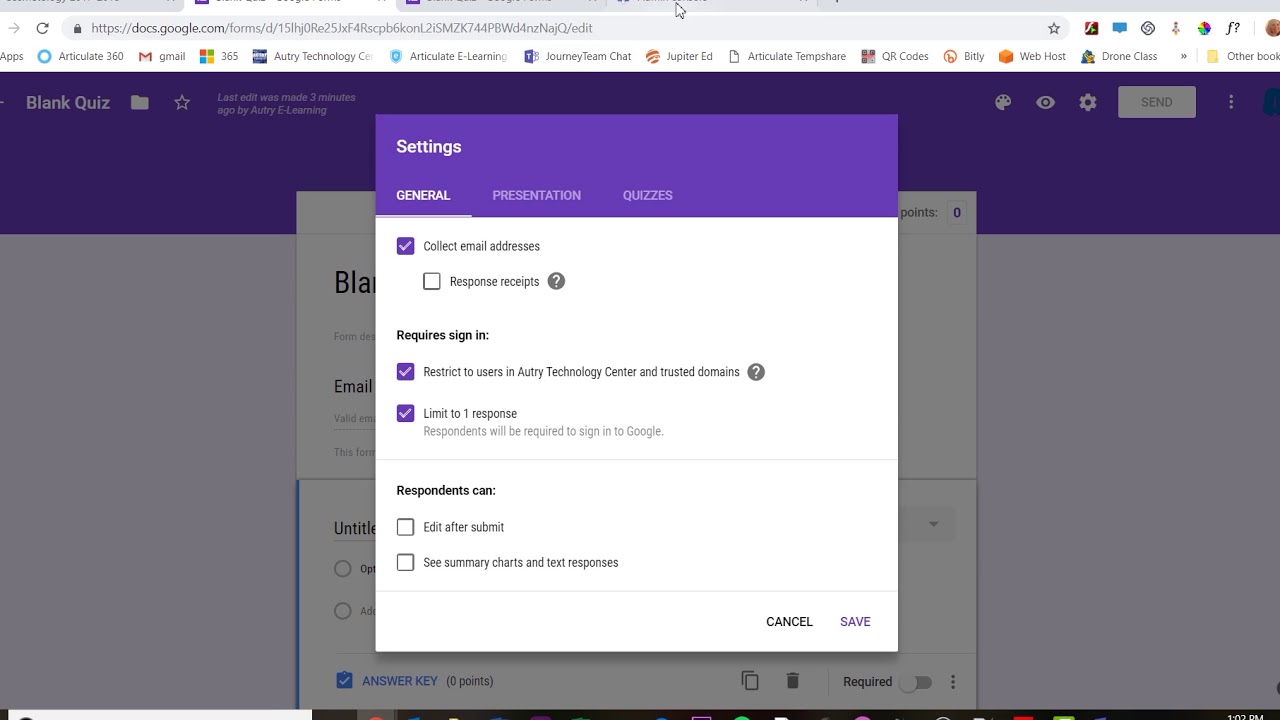This screenshot has height=720, width=1280.
Task: Open the QR Codes bookmark
Action: [894, 56]
